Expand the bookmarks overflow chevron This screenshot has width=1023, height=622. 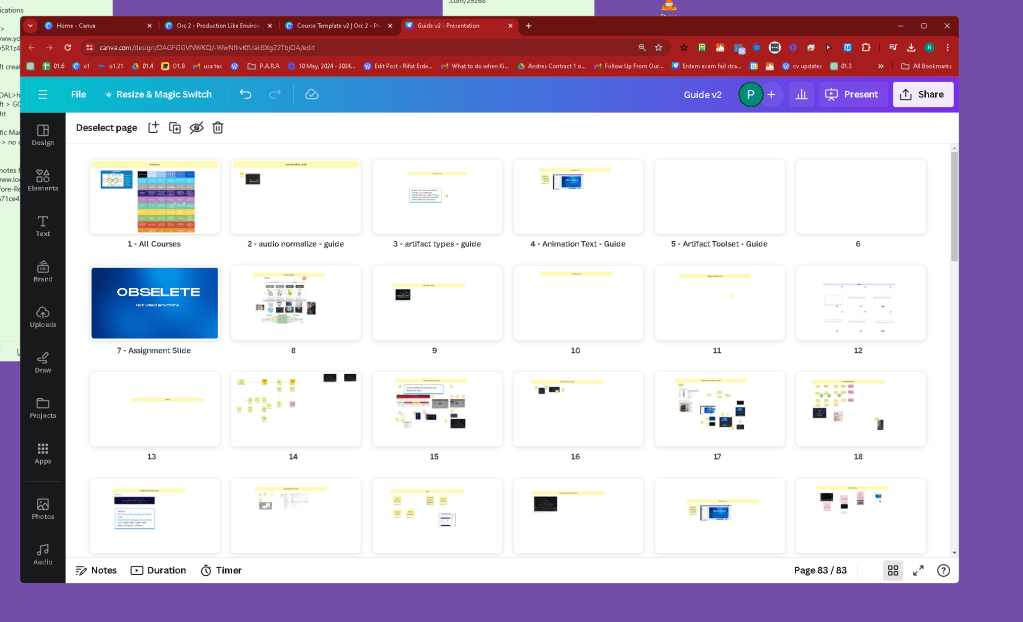pos(881,66)
